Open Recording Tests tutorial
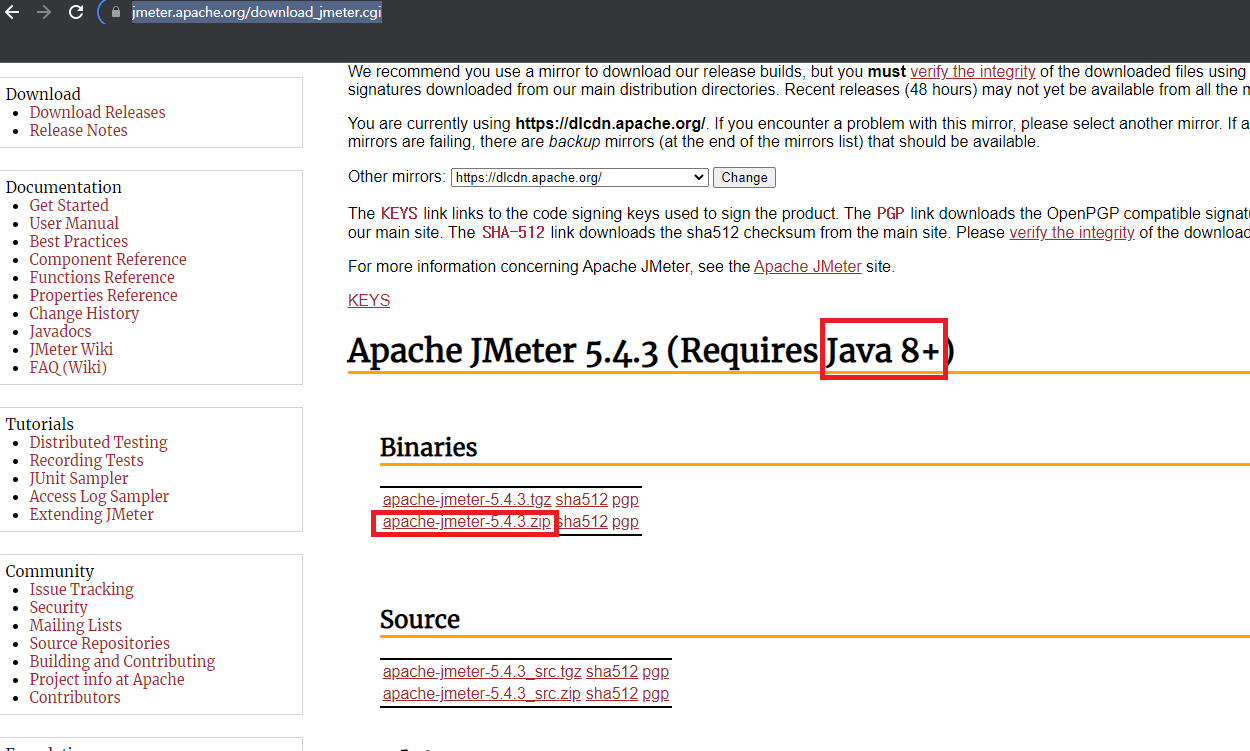The width and height of the screenshot is (1250, 751). [x=86, y=460]
